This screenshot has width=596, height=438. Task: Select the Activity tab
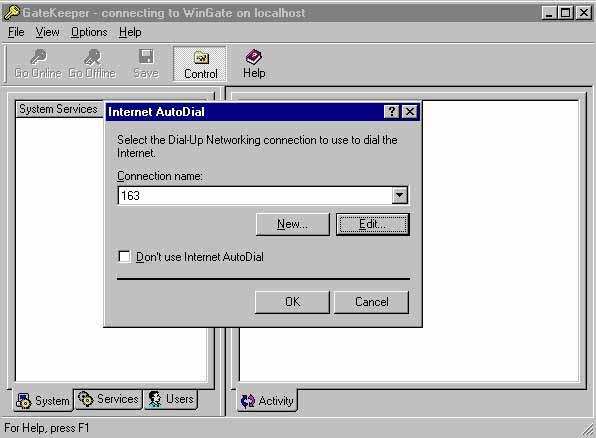click(x=267, y=401)
